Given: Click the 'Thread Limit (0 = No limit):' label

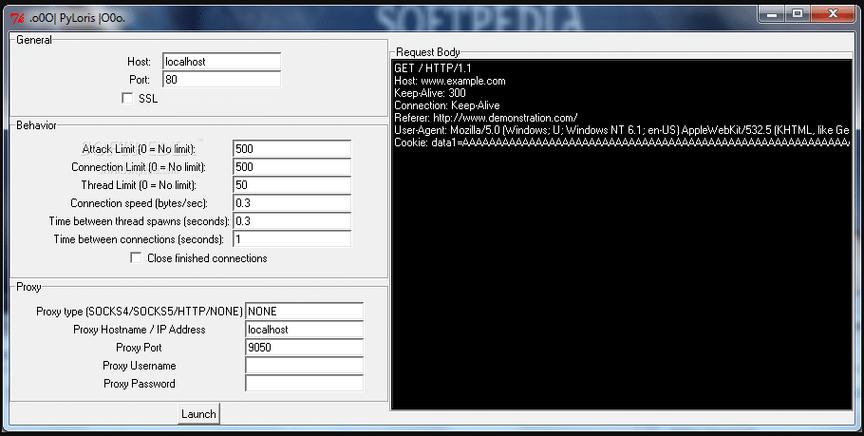Looking at the screenshot, I should coord(139,185).
